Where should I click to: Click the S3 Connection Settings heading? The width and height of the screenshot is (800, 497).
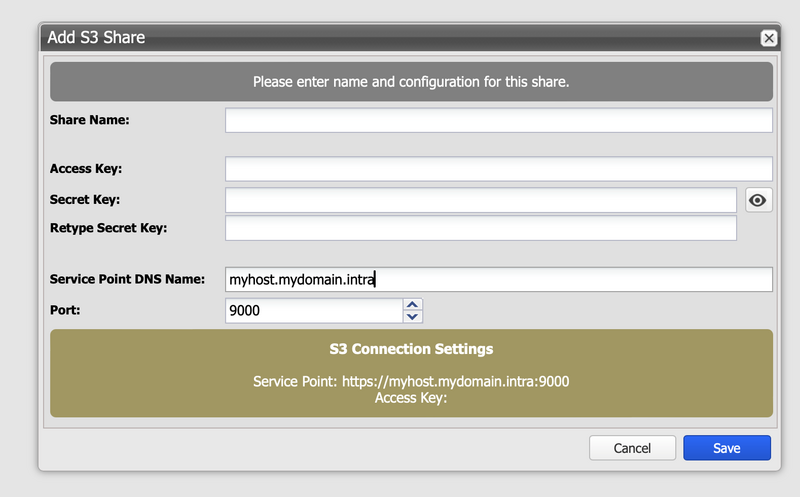(x=411, y=350)
